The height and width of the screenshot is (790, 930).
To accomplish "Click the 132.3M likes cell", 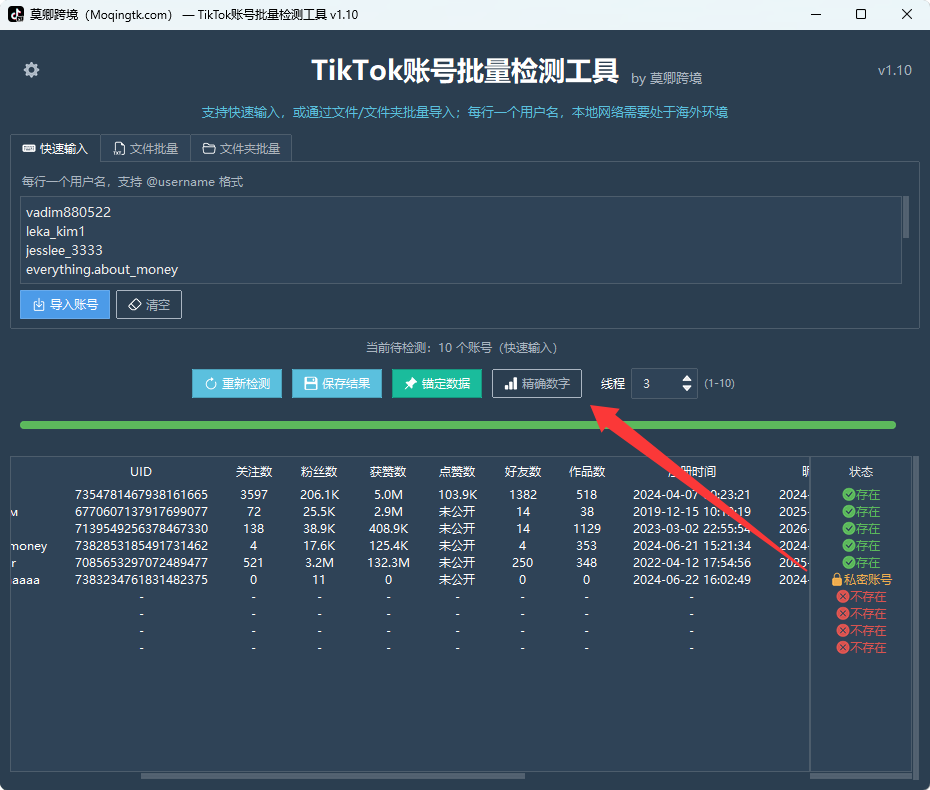I will pos(388,563).
